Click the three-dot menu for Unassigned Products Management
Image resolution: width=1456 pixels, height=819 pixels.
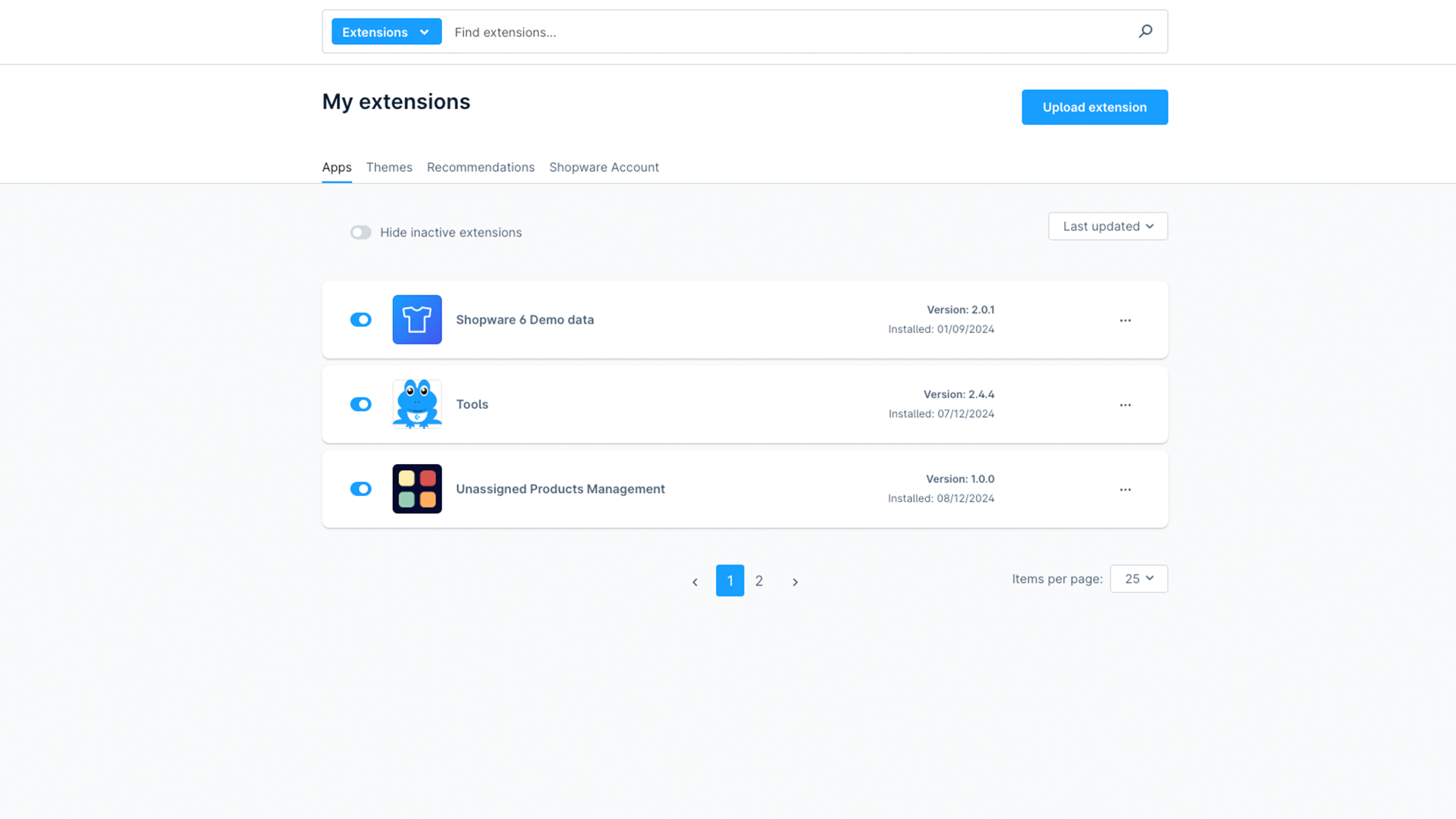tap(1125, 488)
